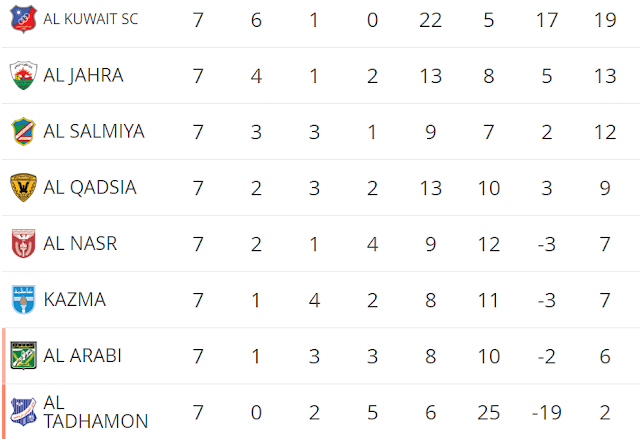Select the AL SALMIYA team name
The width and height of the screenshot is (640, 439).
94,131
